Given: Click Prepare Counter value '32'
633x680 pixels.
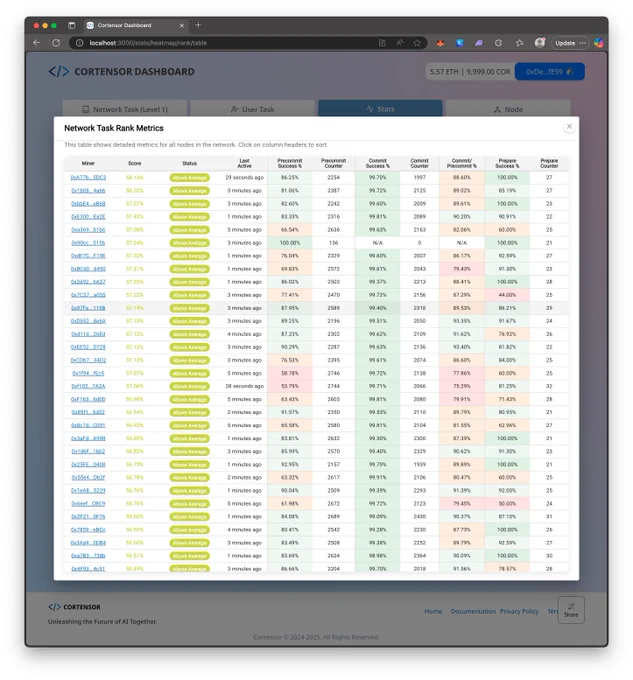Looking at the screenshot, I should (x=549, y=386).
